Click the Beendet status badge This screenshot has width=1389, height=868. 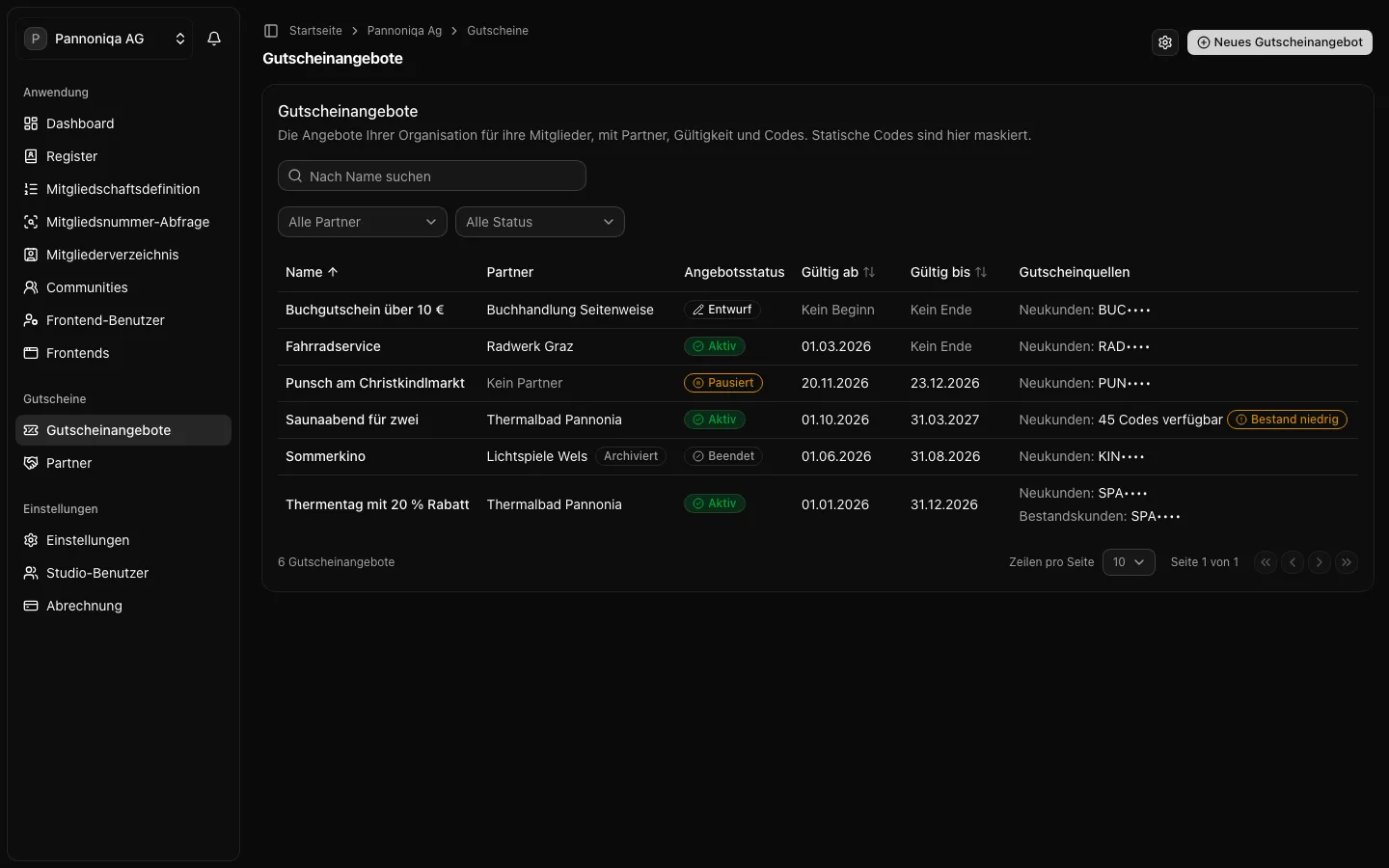[x=723, y=456]
